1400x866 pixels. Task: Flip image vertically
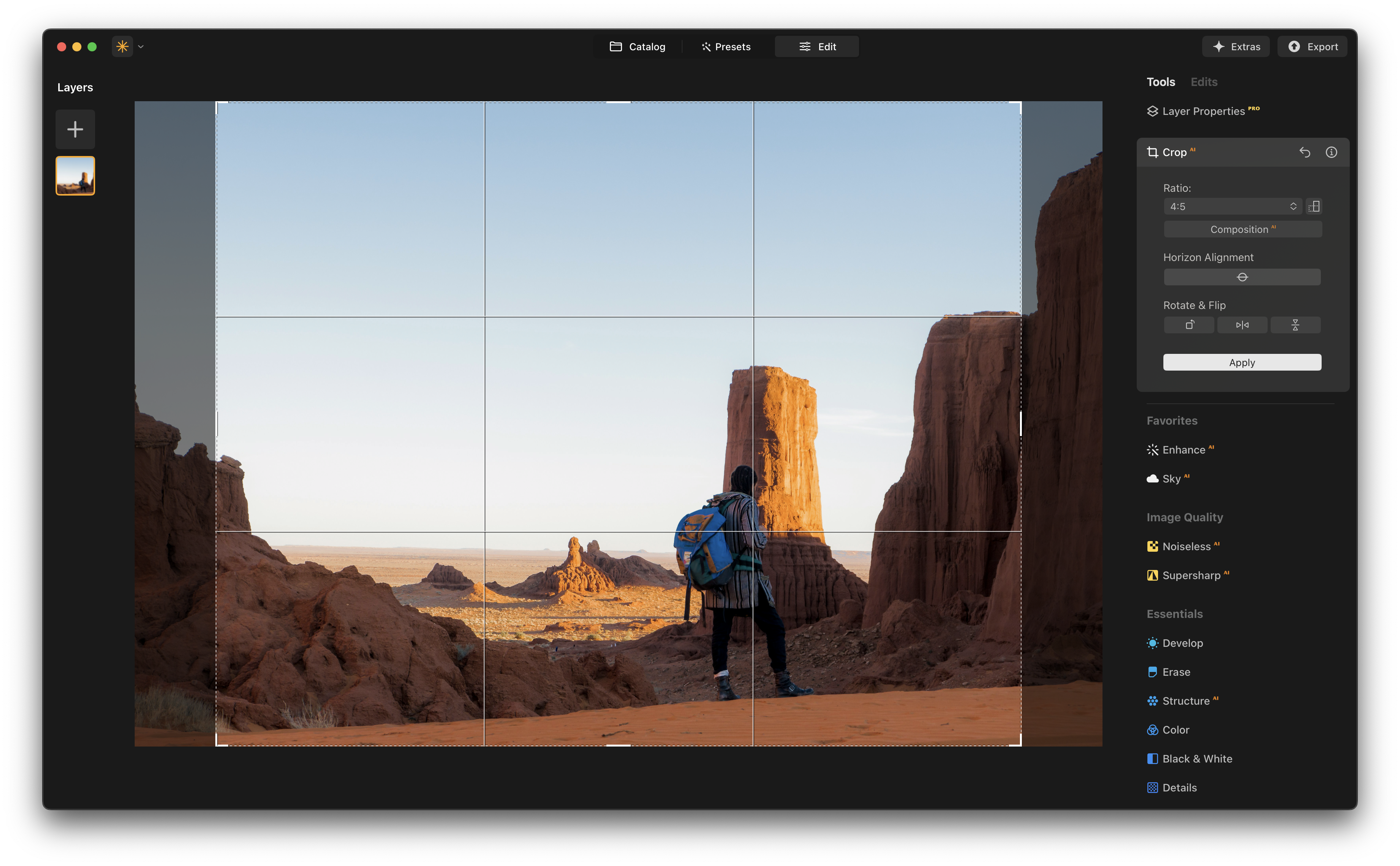tap(1295, 325)
